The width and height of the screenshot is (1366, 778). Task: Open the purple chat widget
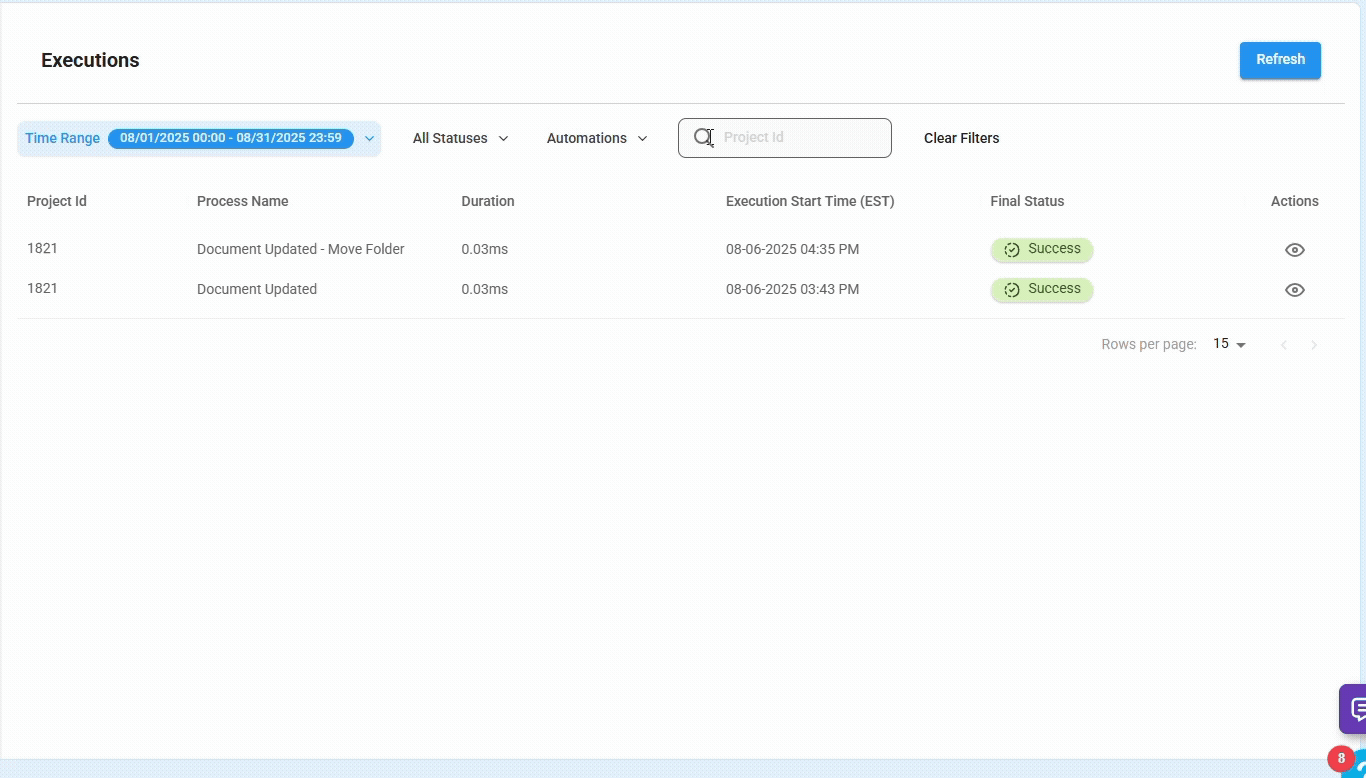pos(1355,708)
